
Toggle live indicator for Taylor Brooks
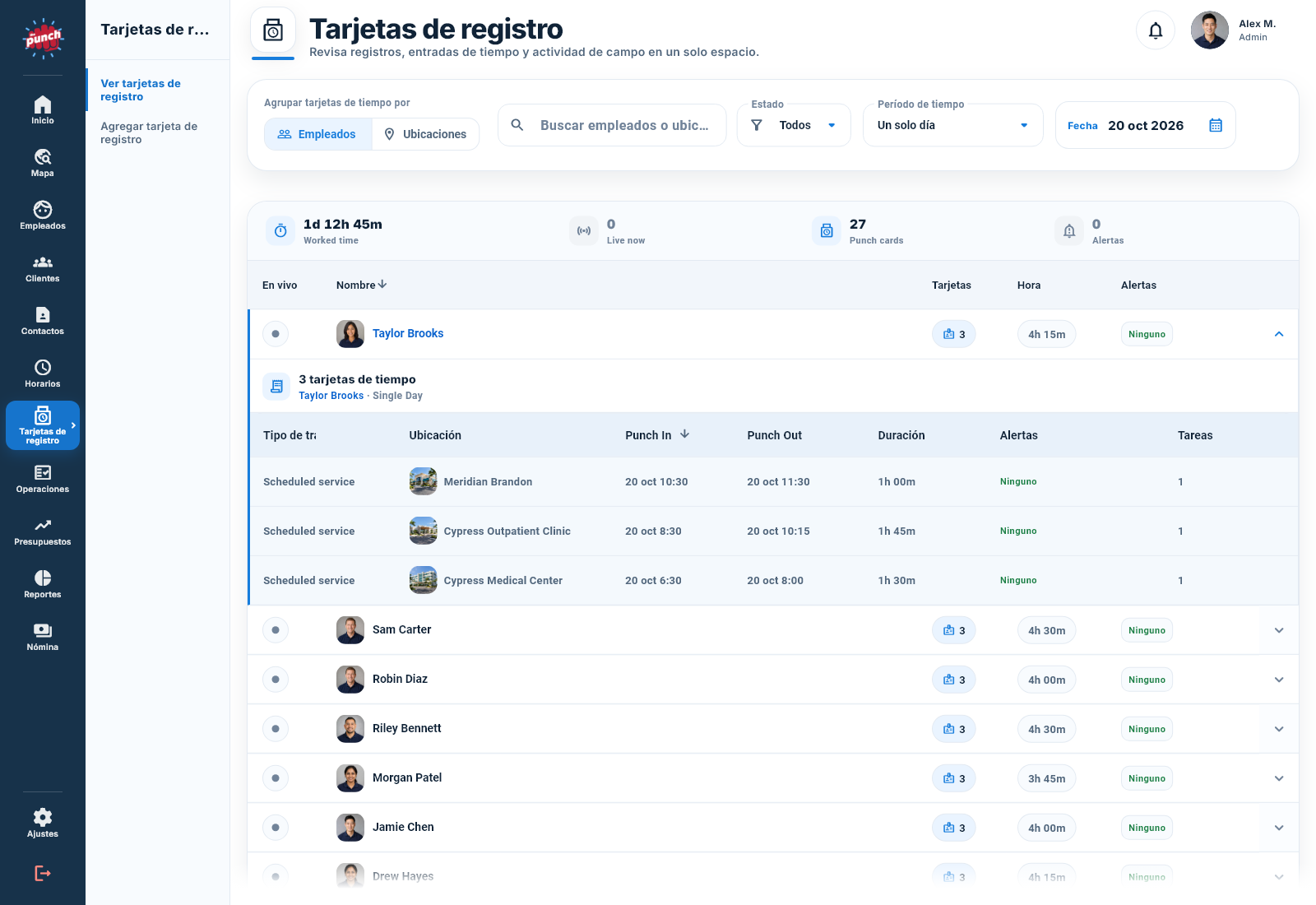pyautogui.click(x=276, y=334)
